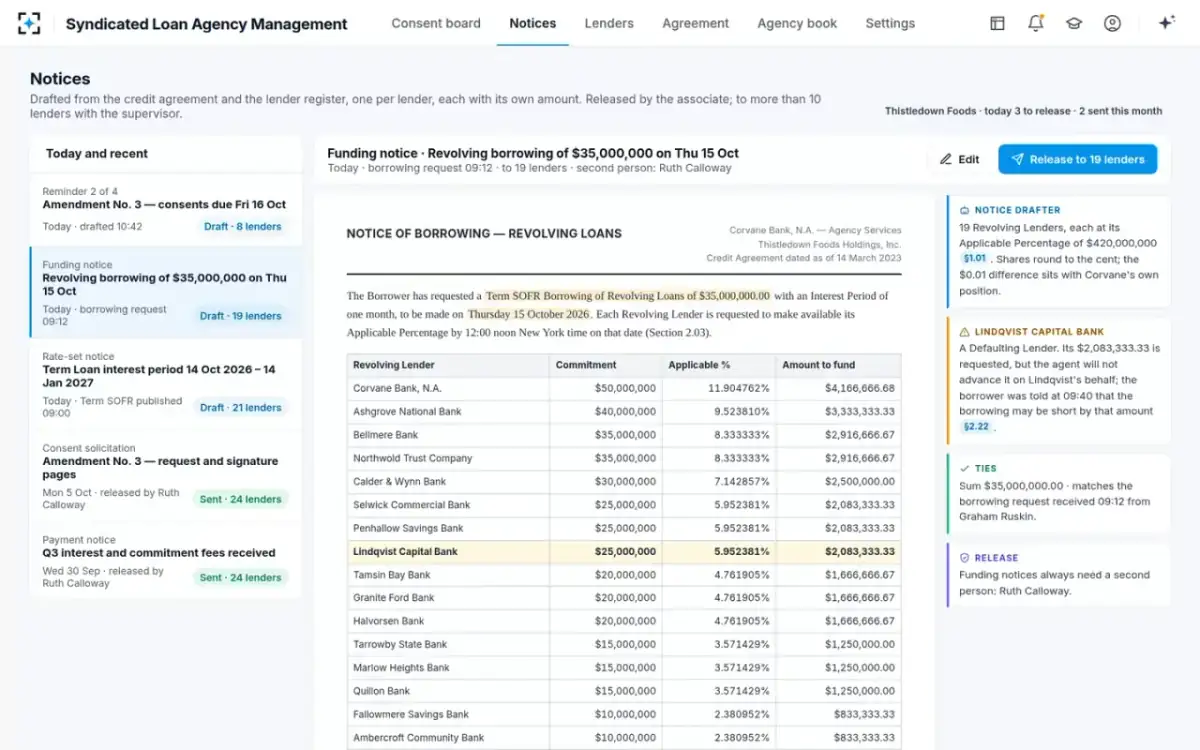Viewport: 1200px width, 750px height.
Task: Click Halvorsen Bank lender name
Action: [388, 621]
